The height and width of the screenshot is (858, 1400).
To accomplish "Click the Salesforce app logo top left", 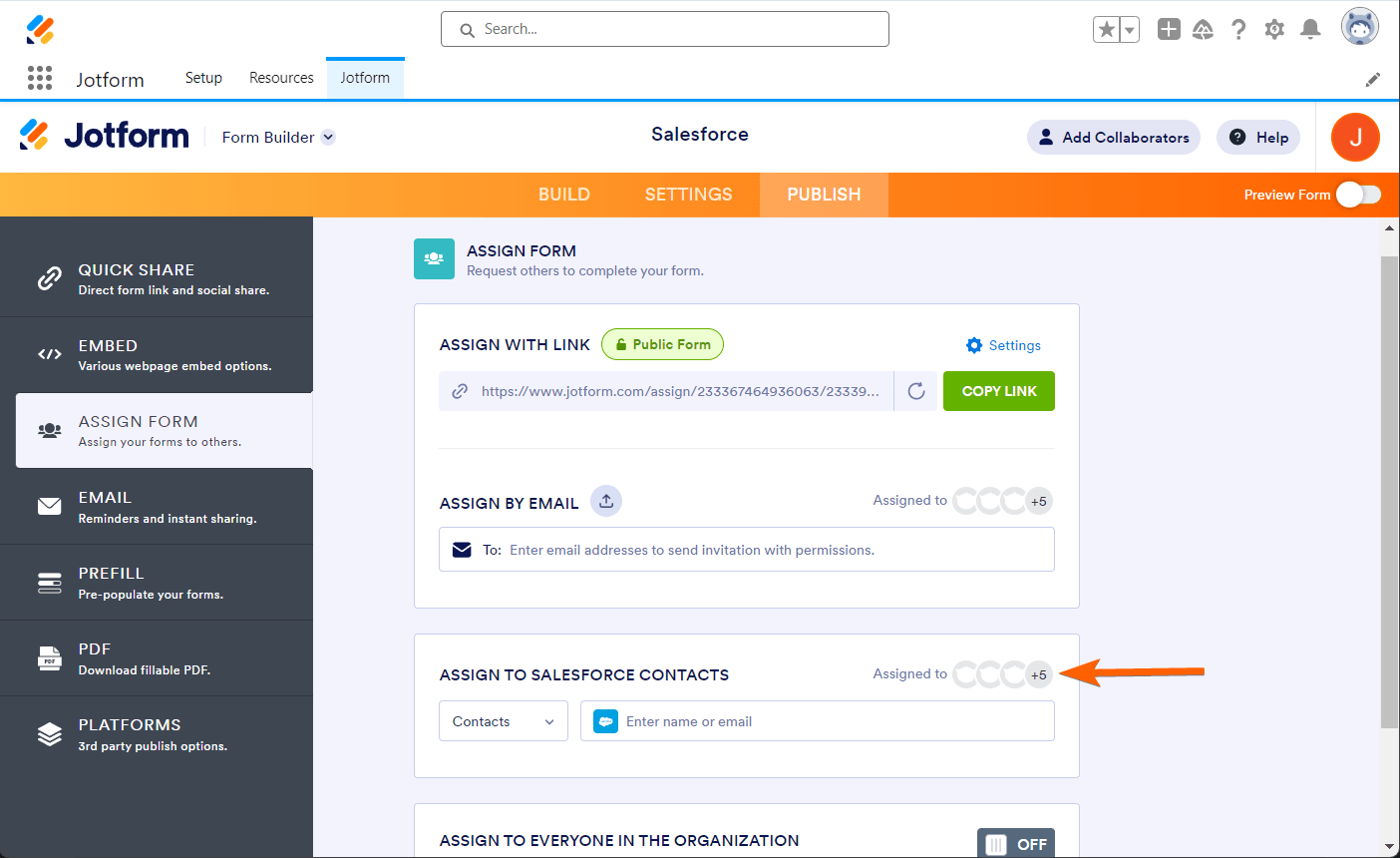I will click(40, 30).
